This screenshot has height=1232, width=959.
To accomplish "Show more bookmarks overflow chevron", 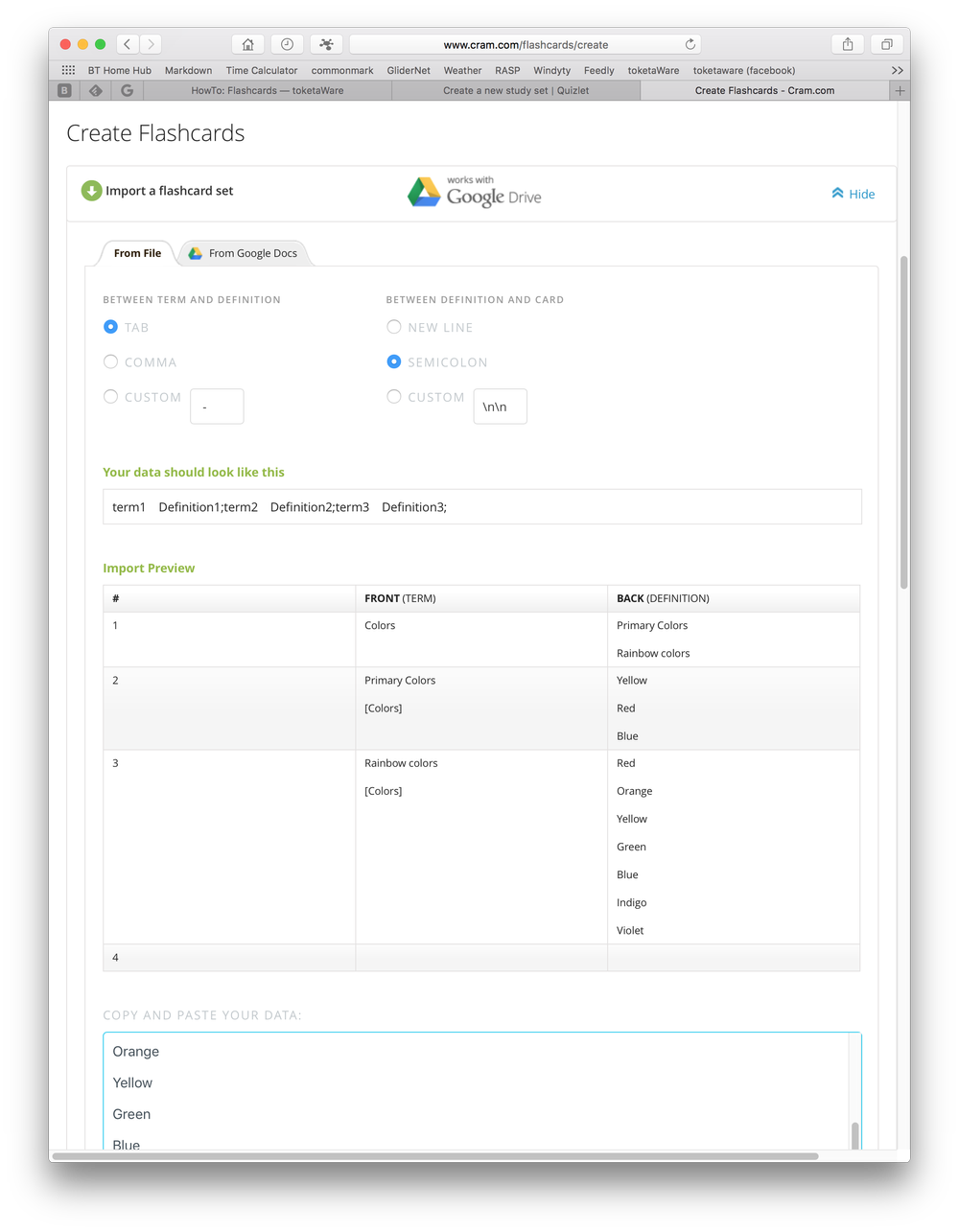I will tap(897, 70).
